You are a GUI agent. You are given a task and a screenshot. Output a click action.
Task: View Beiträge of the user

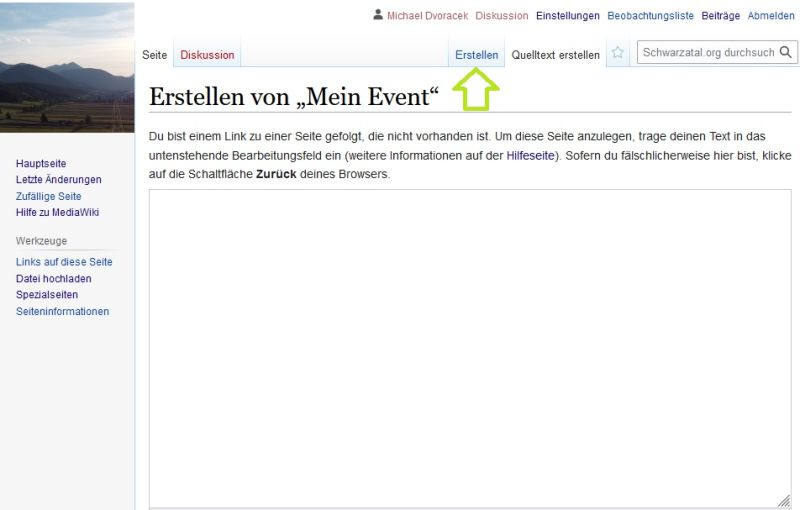tap(720, 16)
